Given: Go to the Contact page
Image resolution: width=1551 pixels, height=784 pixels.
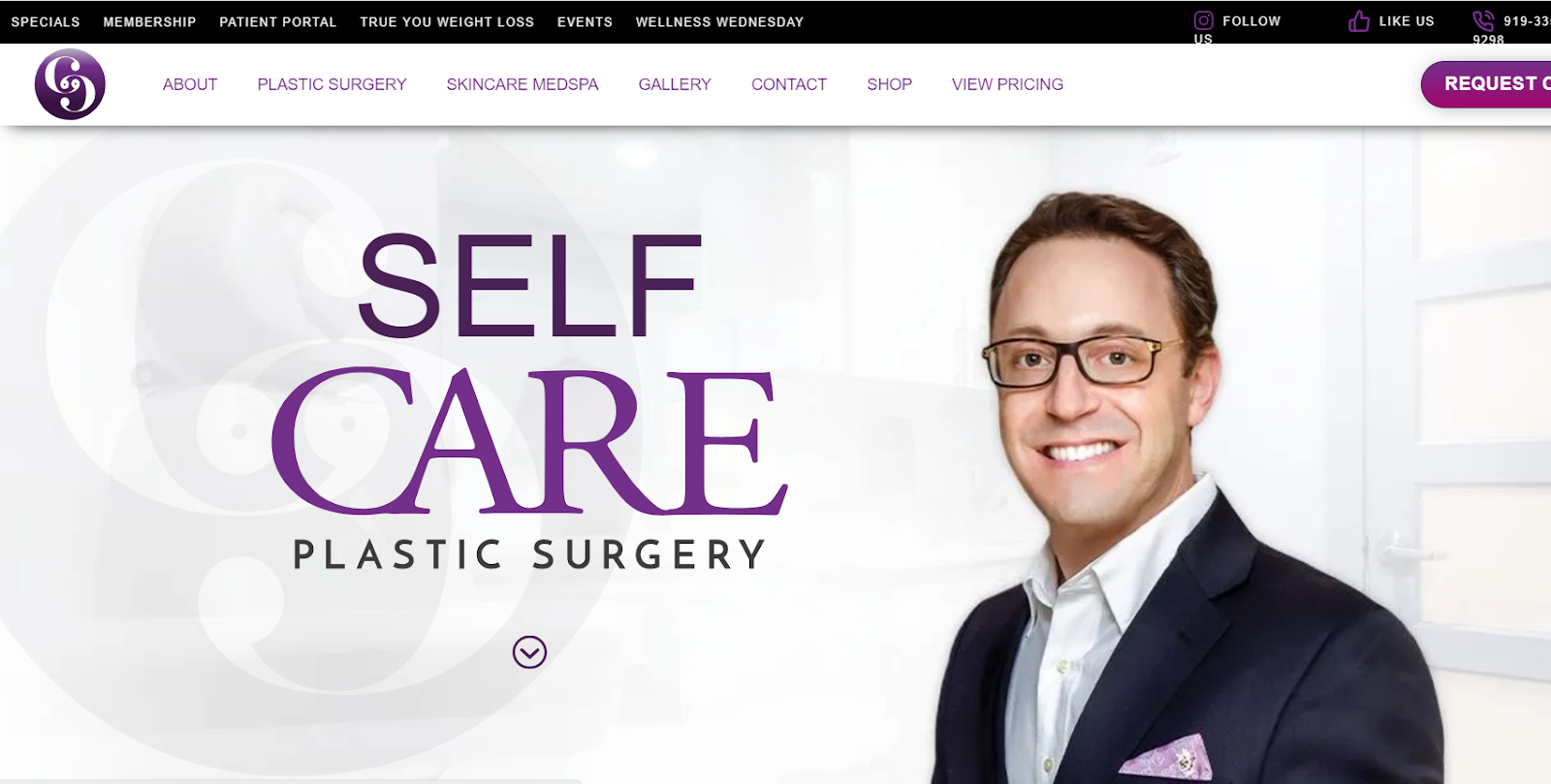Looking at the screenshot, I should (789, 84).
